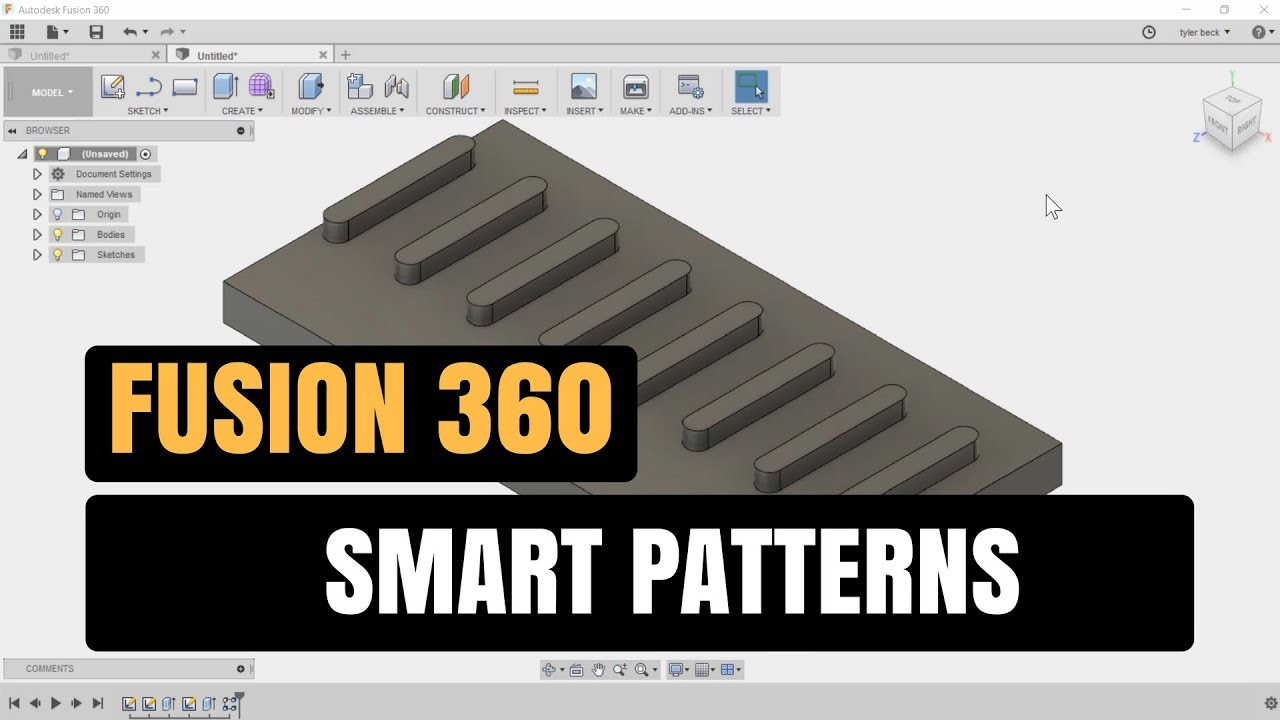Click the Joint assemble icon
This screenshot has width=1280, height=720.
[x=396, y=87]
